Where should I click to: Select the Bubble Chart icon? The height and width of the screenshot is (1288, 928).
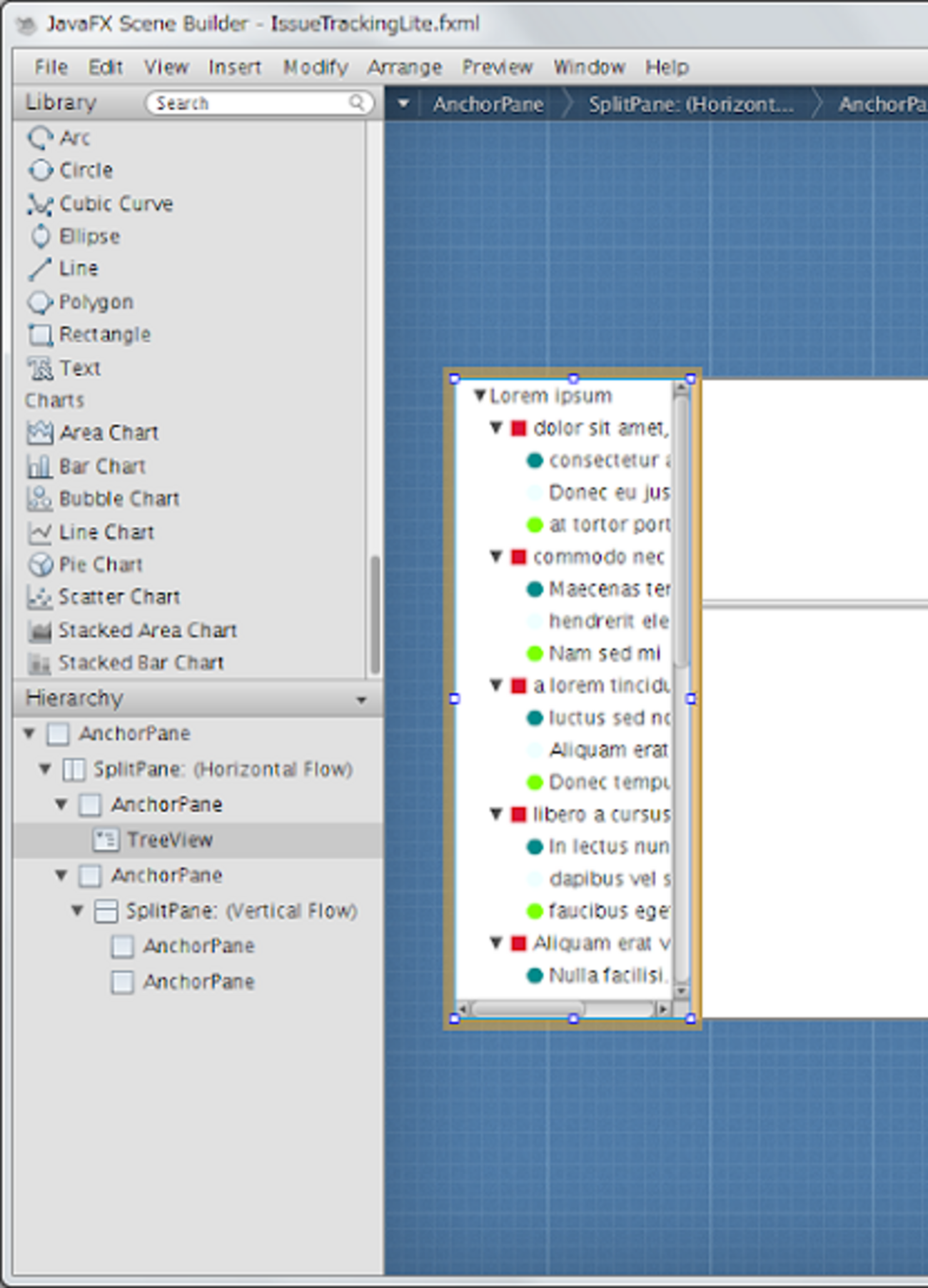coord(40,499)
